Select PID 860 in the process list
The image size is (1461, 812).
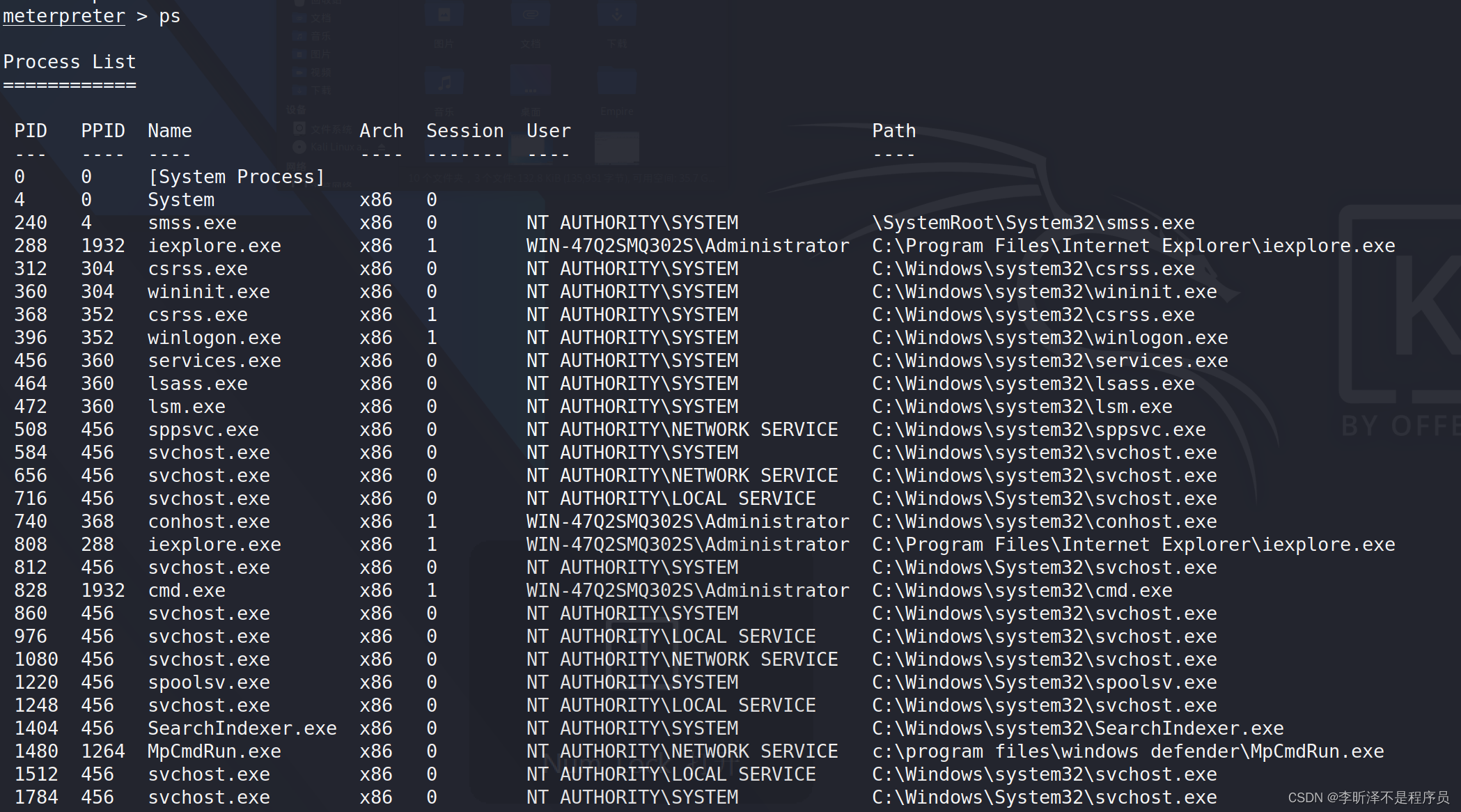pos(31,614)
